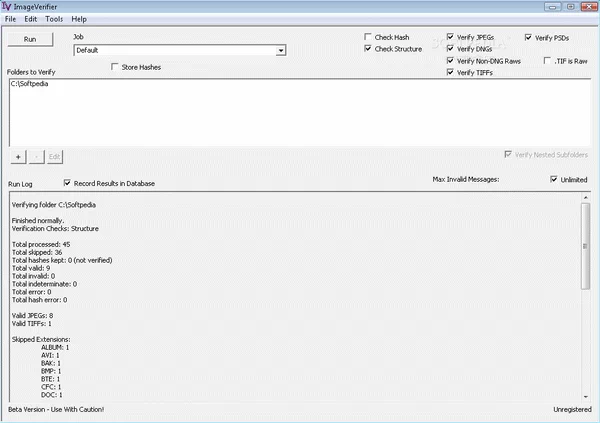This screenshot has width=600, height=423.
Task: Click 'Total hash error: 0' log line
Action: click(x=39, y=300)
